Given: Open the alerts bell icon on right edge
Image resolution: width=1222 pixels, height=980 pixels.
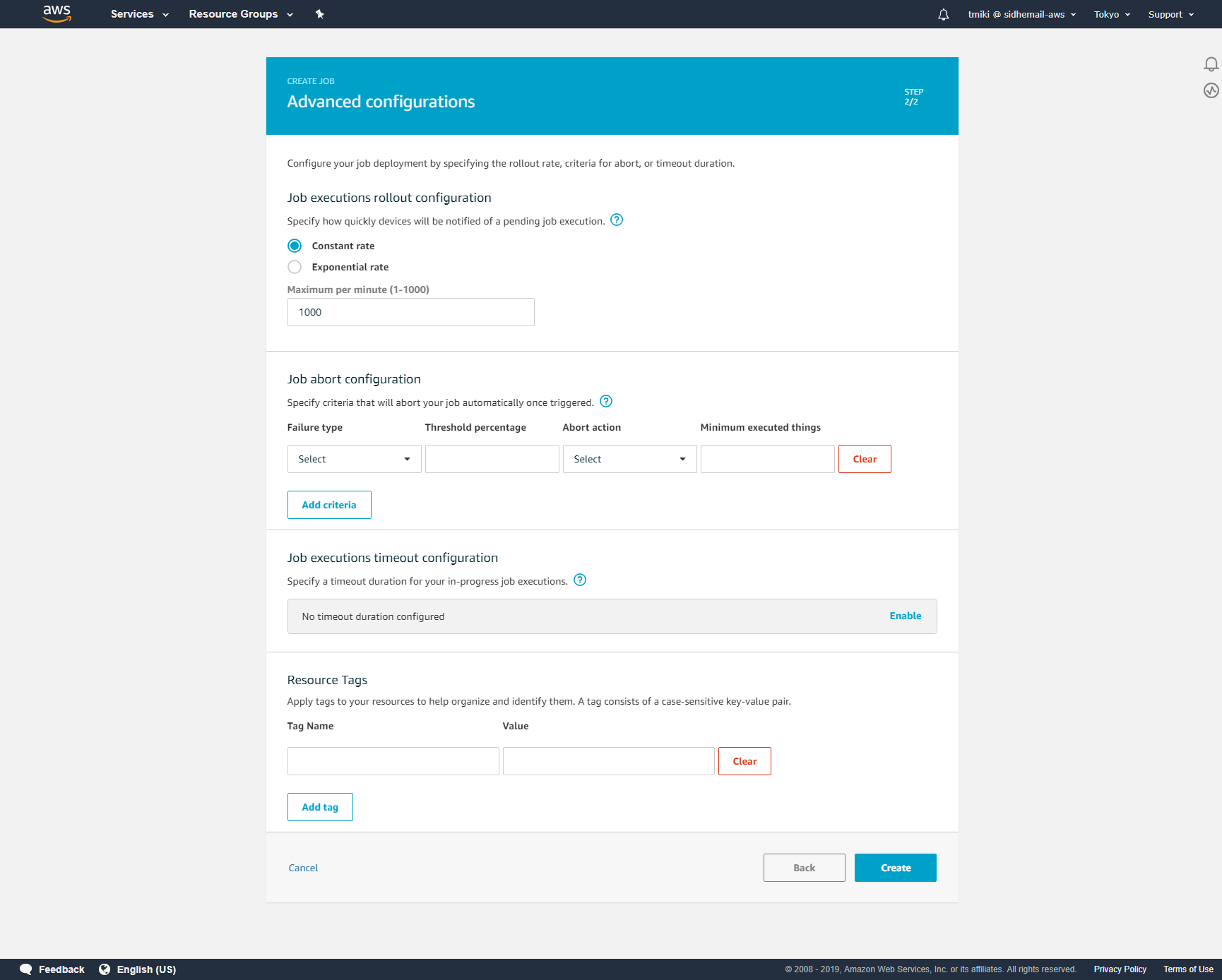Looking at the screenshot, I should [1211, 64].
